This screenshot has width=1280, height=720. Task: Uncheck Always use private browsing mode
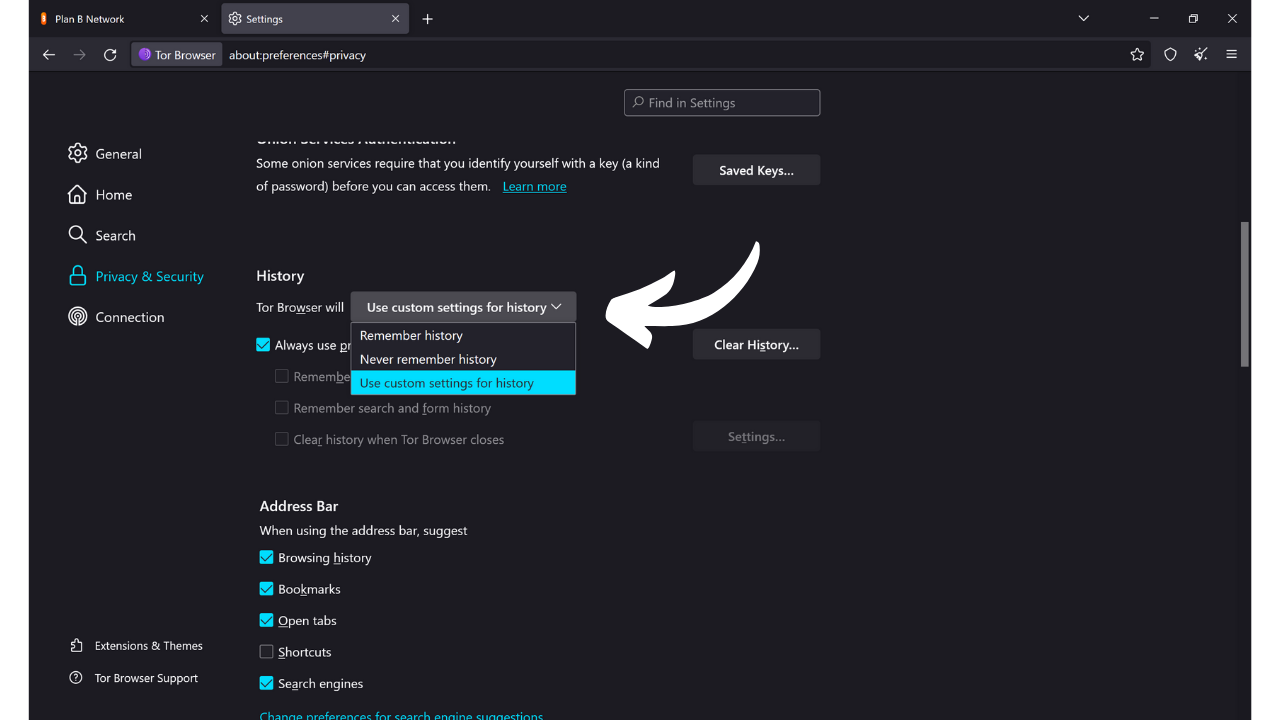262,344
